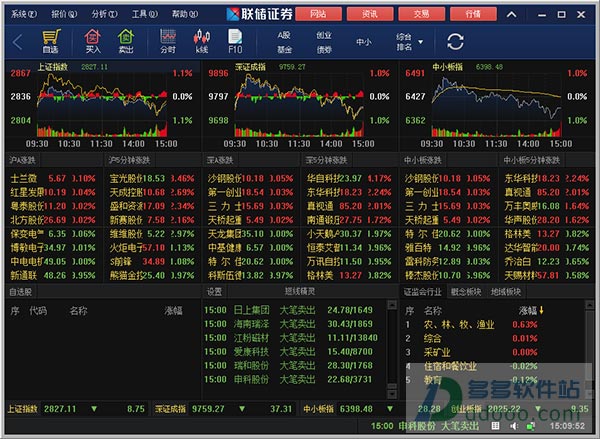Click the red 交易 button

pyautogui.click(x=421, y=14)
